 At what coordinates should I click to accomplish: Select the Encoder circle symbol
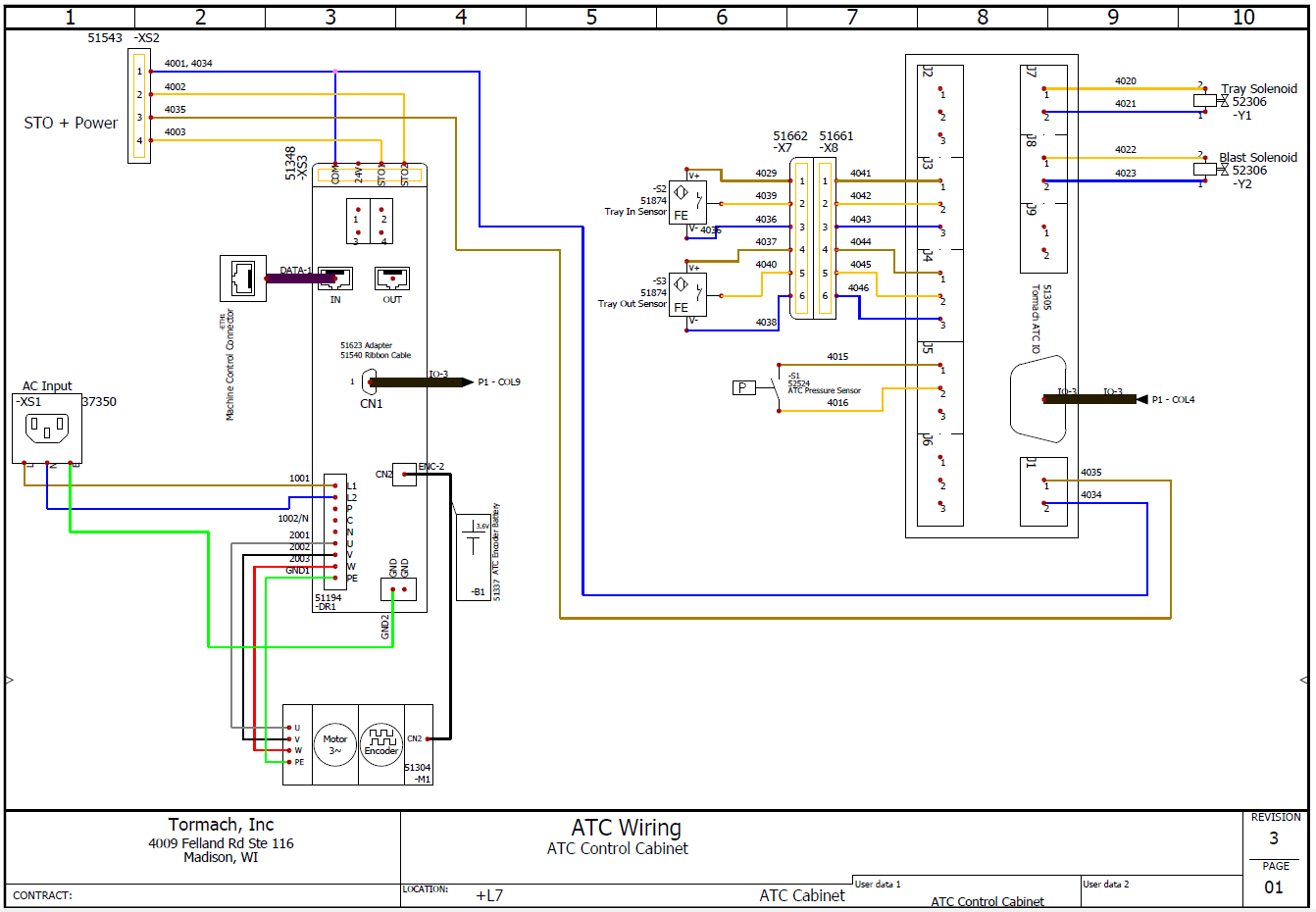coord(381,745)
